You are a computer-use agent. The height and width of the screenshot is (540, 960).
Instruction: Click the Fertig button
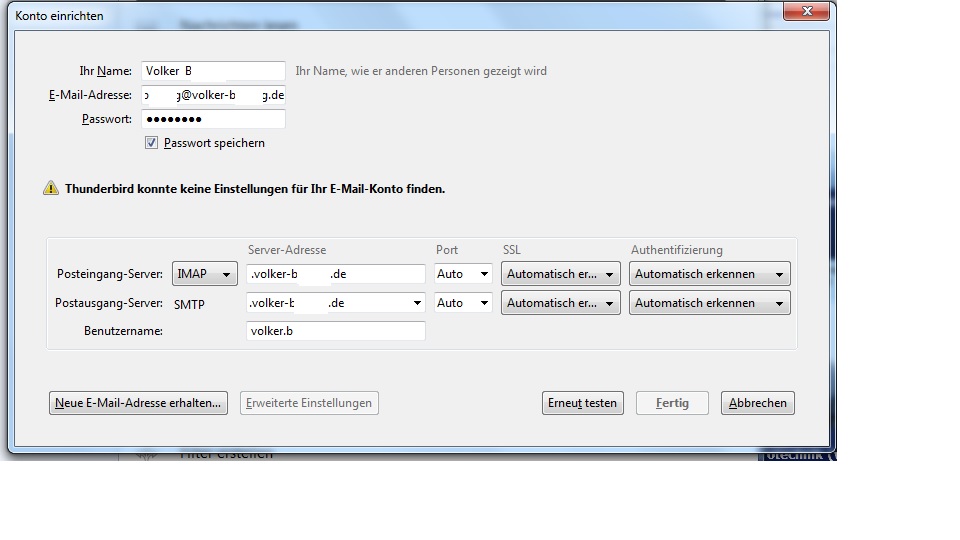pos(672,403)
